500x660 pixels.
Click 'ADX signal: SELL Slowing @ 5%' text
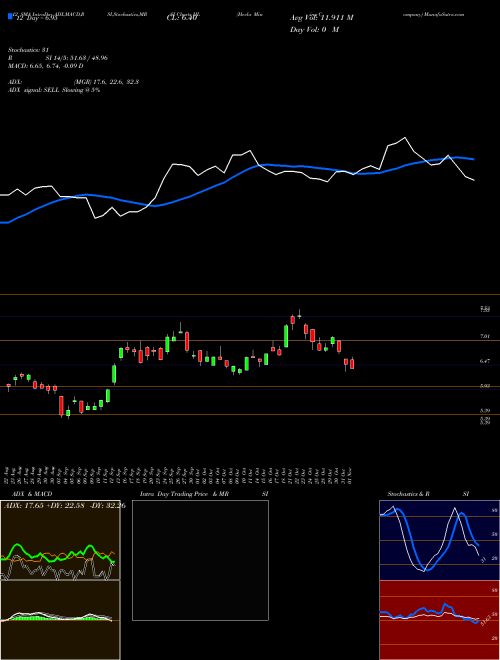[x=54, y=90]
